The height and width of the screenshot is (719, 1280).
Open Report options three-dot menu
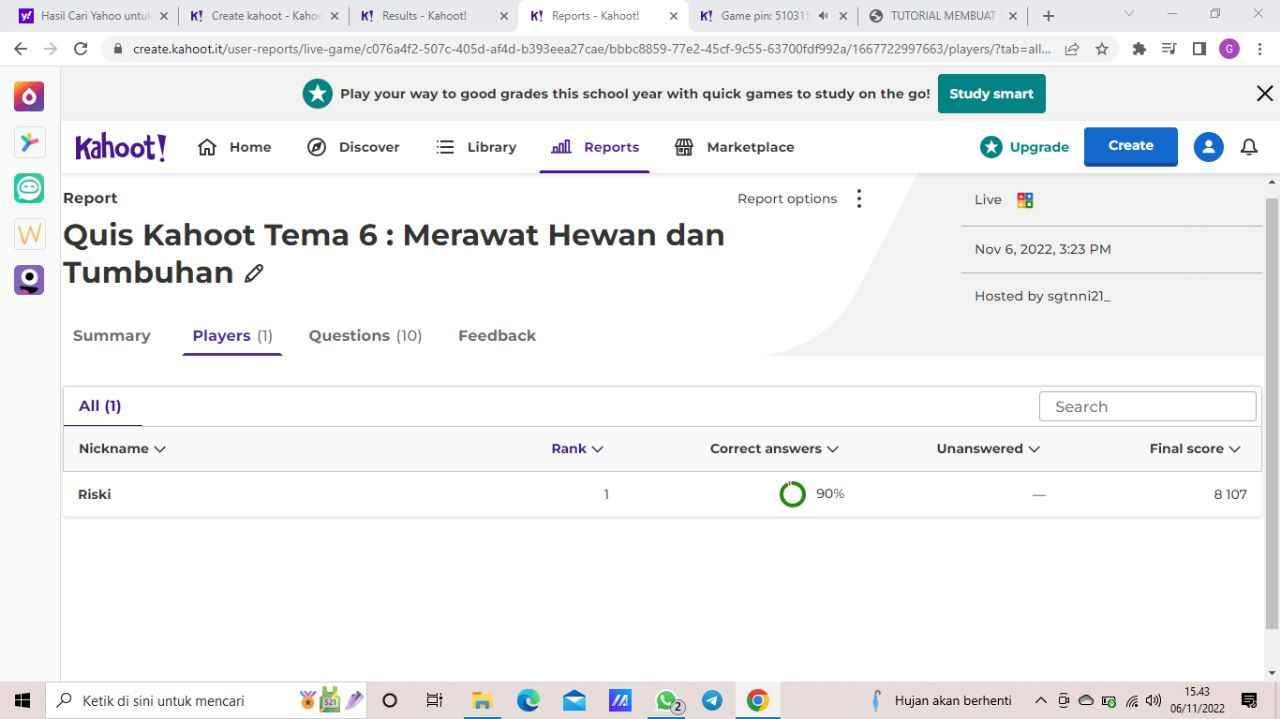[859, 199]
